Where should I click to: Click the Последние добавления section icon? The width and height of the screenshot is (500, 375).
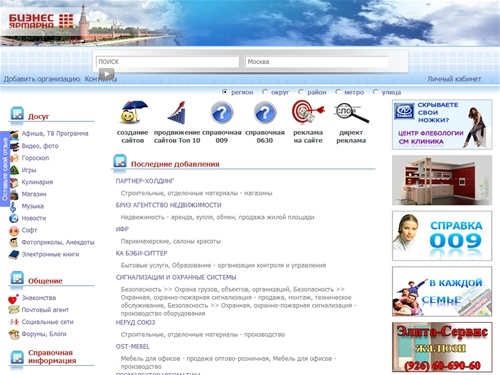click(120, 162)
